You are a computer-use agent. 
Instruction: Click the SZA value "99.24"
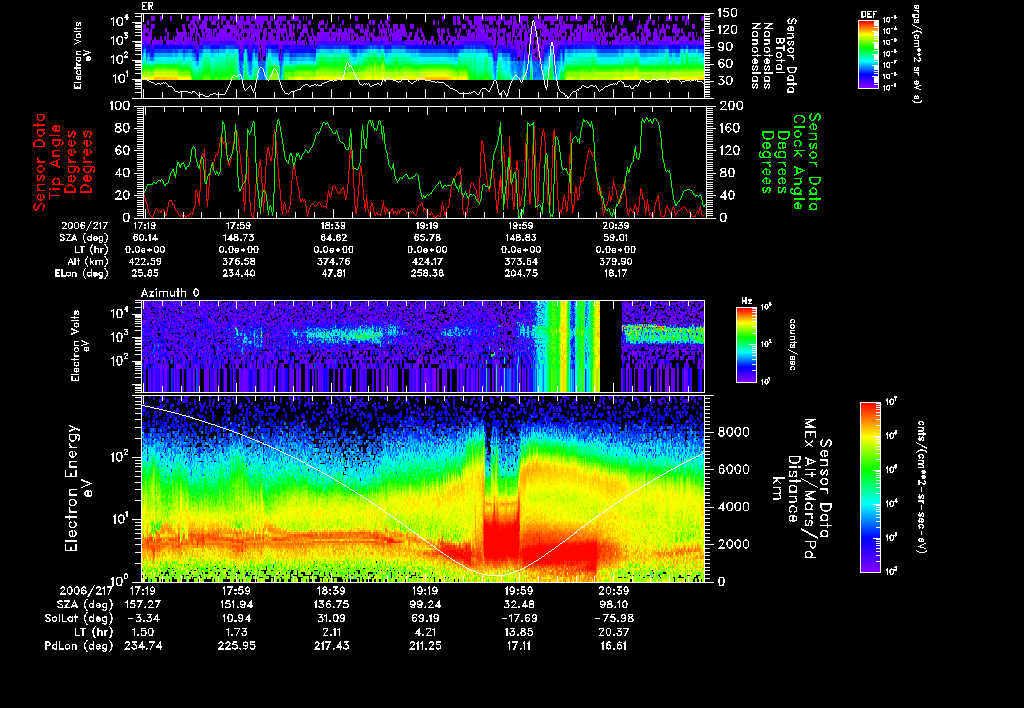coord(425,604)
